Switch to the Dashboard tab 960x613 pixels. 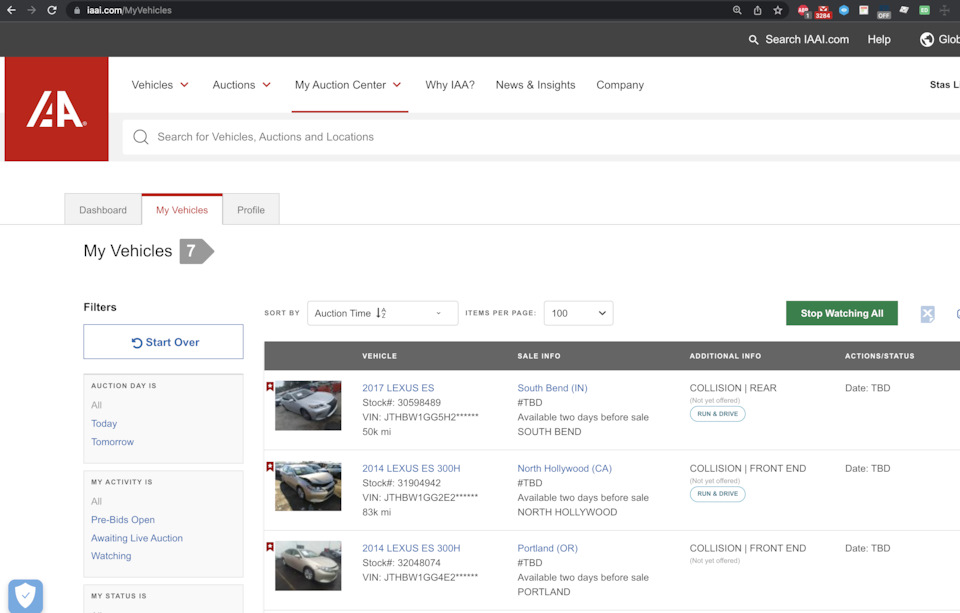pos(103,209)
